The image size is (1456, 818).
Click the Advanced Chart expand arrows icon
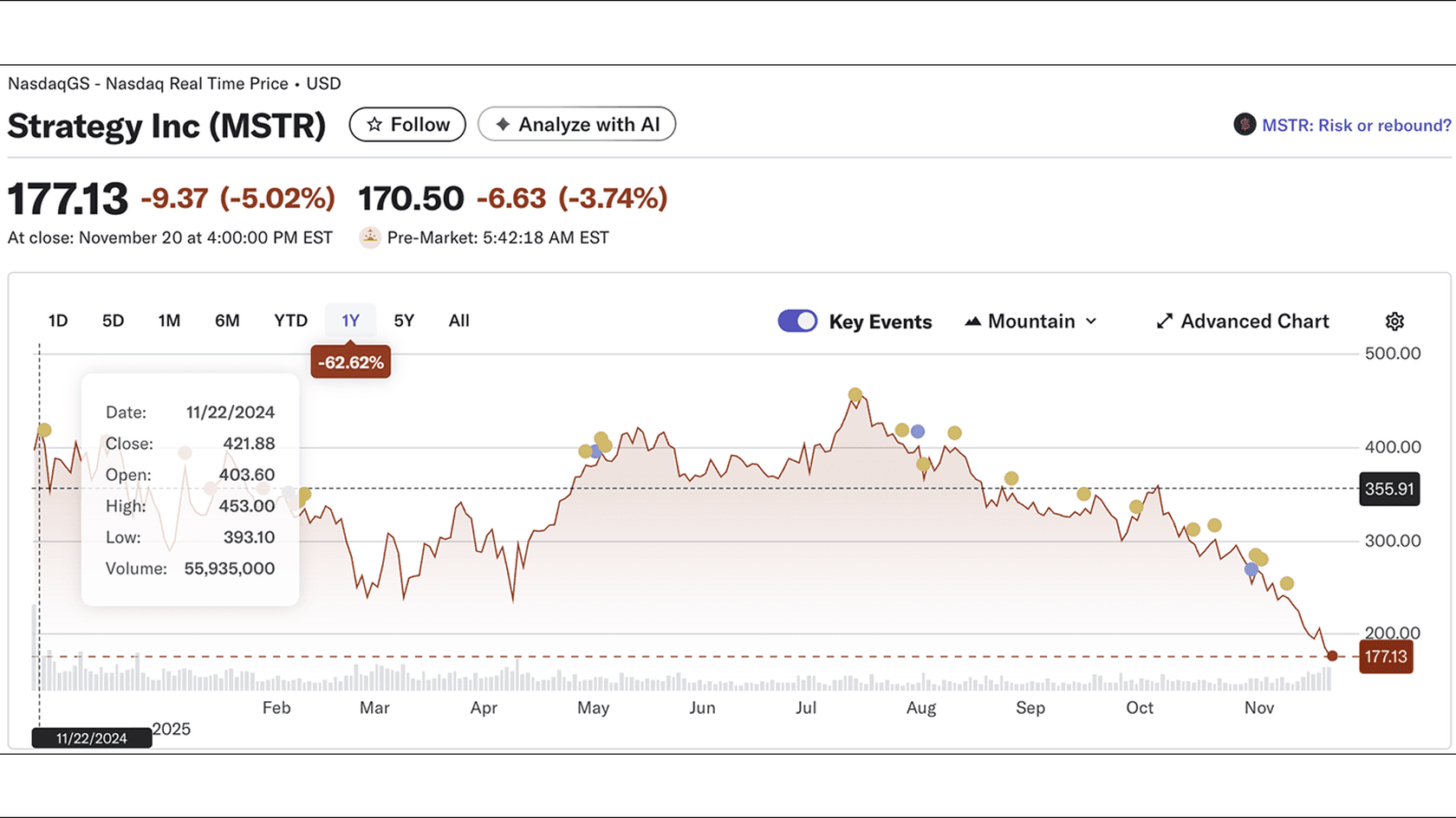pyautogui.click(x=1165, y=321)
